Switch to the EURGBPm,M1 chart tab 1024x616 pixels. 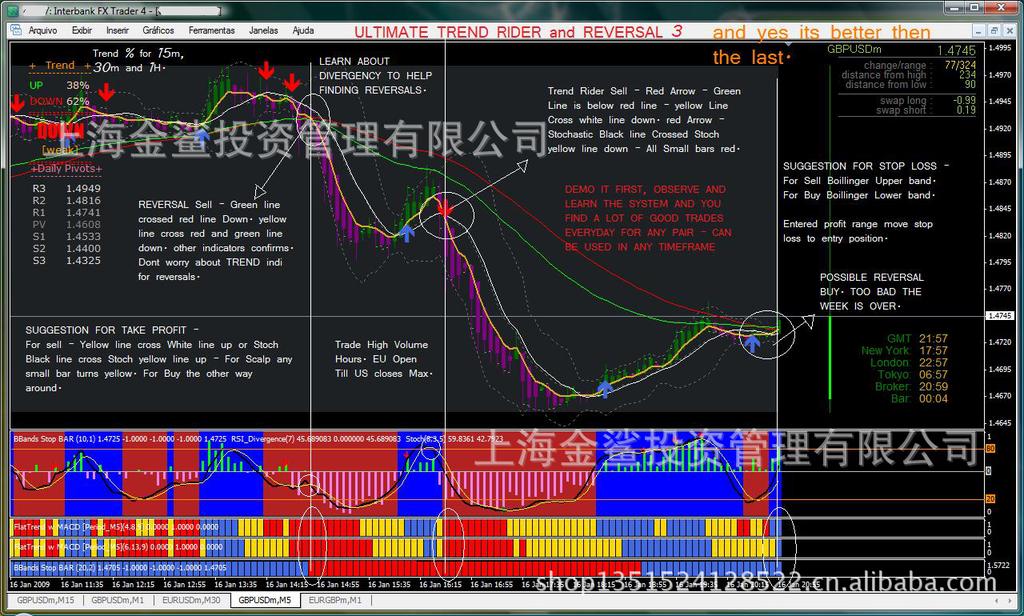pyautogui.click(x=334, y=600)
